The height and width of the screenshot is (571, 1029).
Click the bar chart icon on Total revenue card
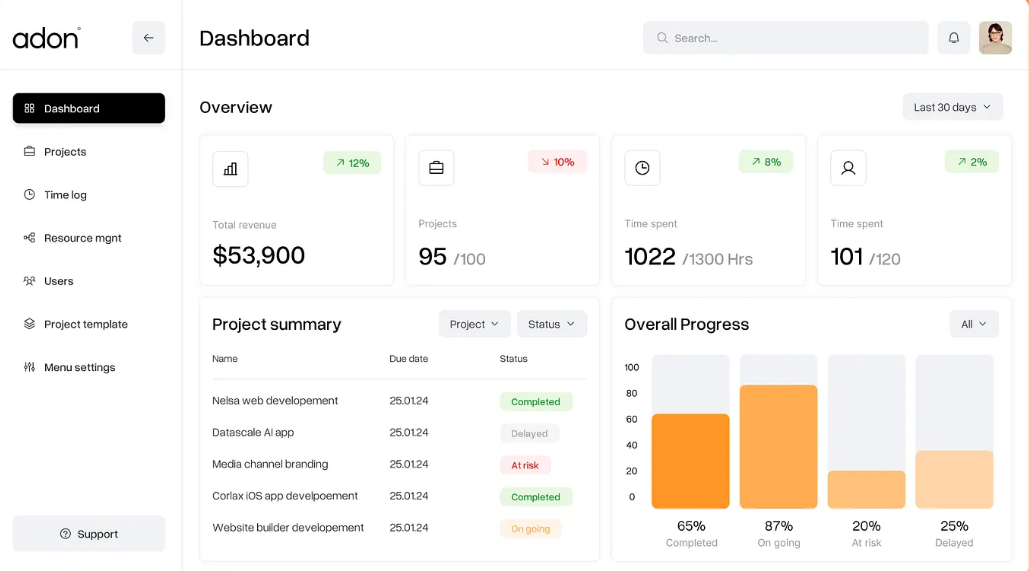pos(230,169)
